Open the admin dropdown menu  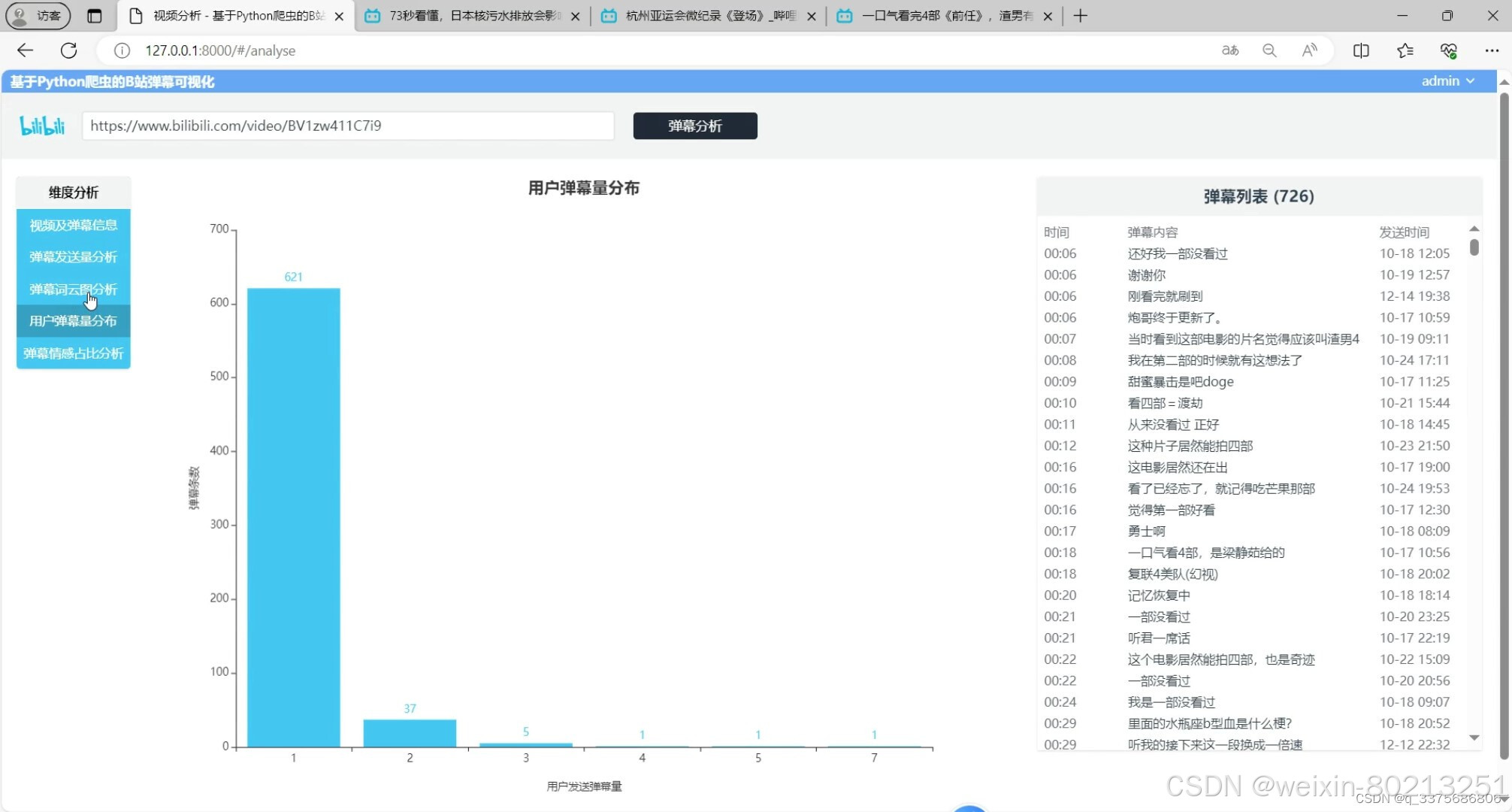[1447, 80]
